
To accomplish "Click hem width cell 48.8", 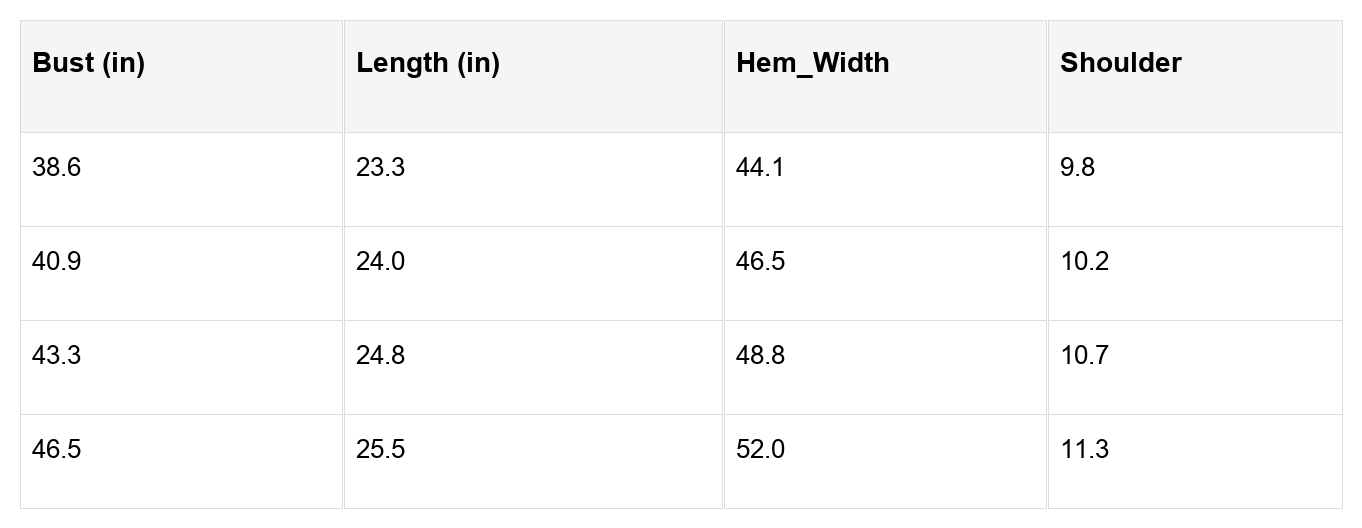I will (761, 356).
